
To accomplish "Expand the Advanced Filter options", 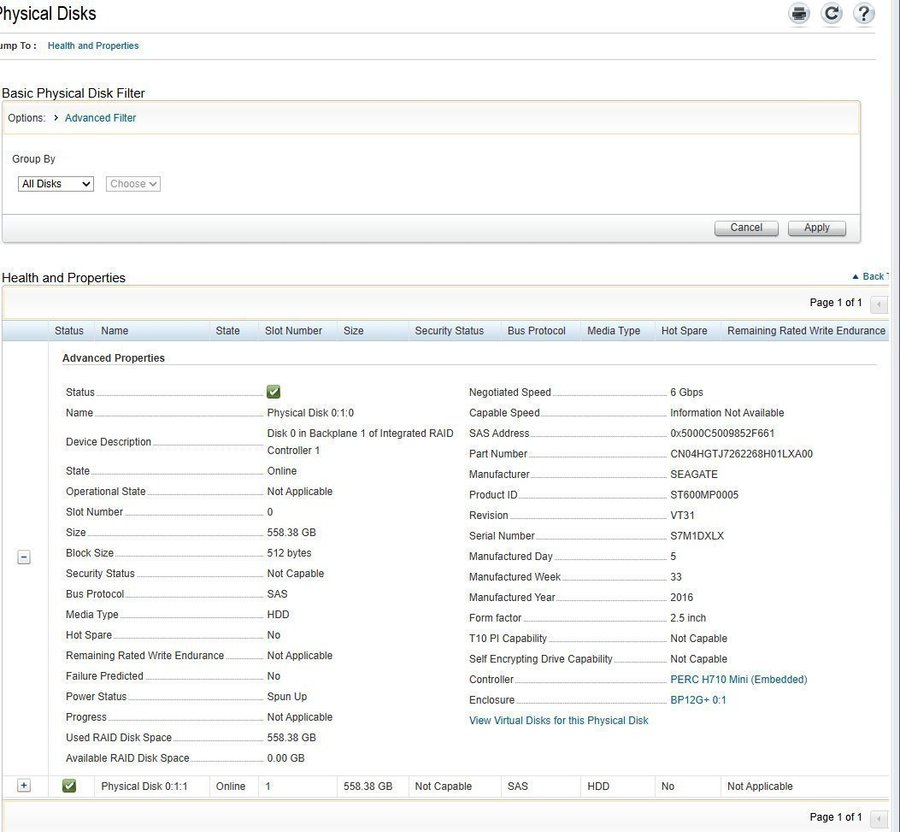I will coord(100,118).
